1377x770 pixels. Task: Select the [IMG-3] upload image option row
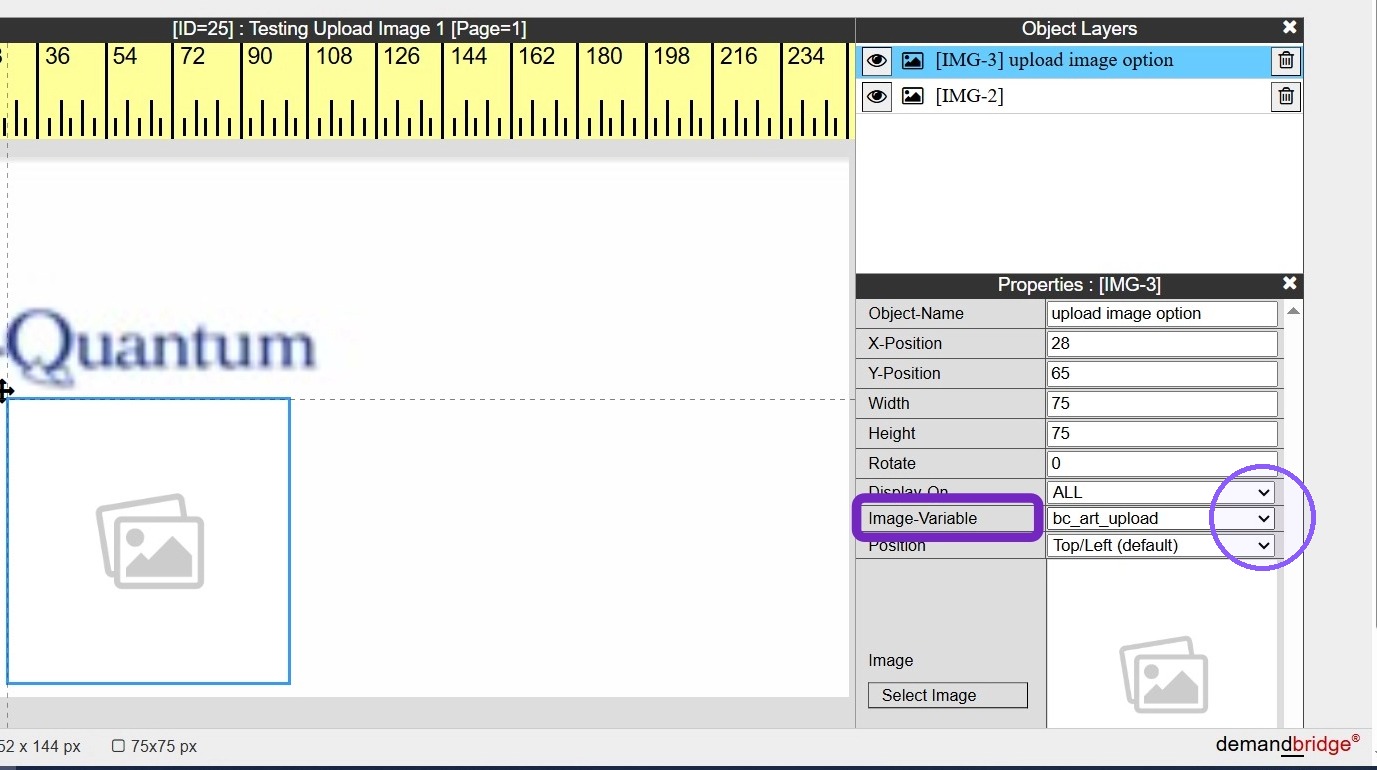coord(1079,61)
